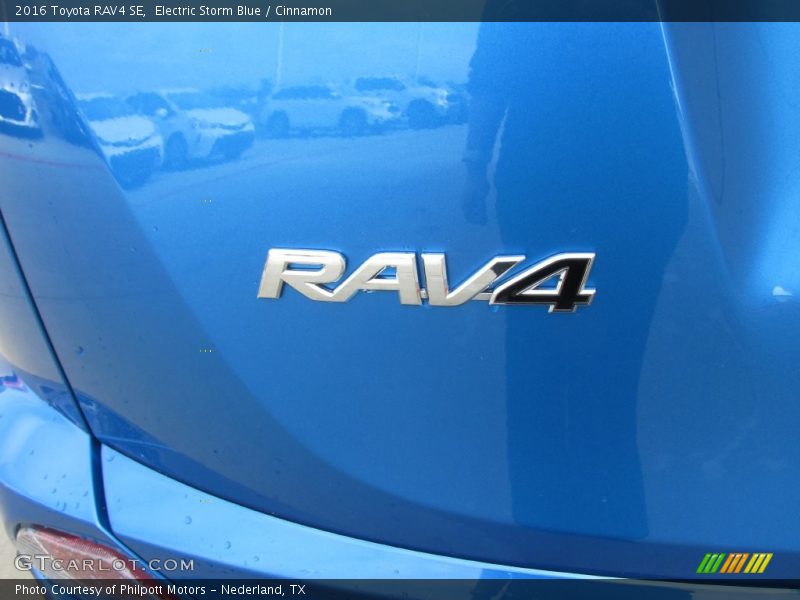This screenshot has height=600, width=800.
Task: Click the "2016 Toyota RAV4 SE" caption text
Action: tap(80, 11)
